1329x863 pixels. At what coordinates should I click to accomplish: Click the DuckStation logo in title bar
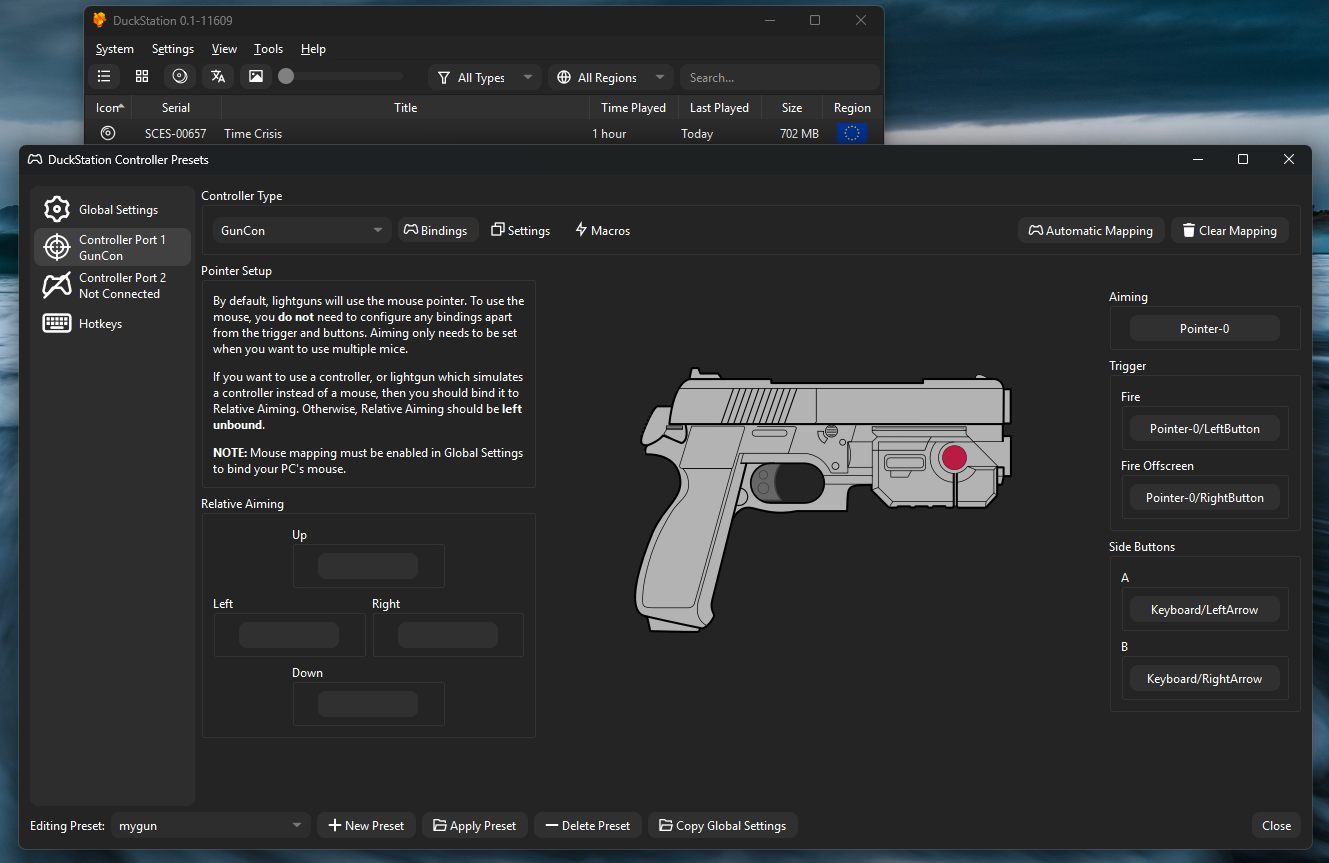click(100, 20)
